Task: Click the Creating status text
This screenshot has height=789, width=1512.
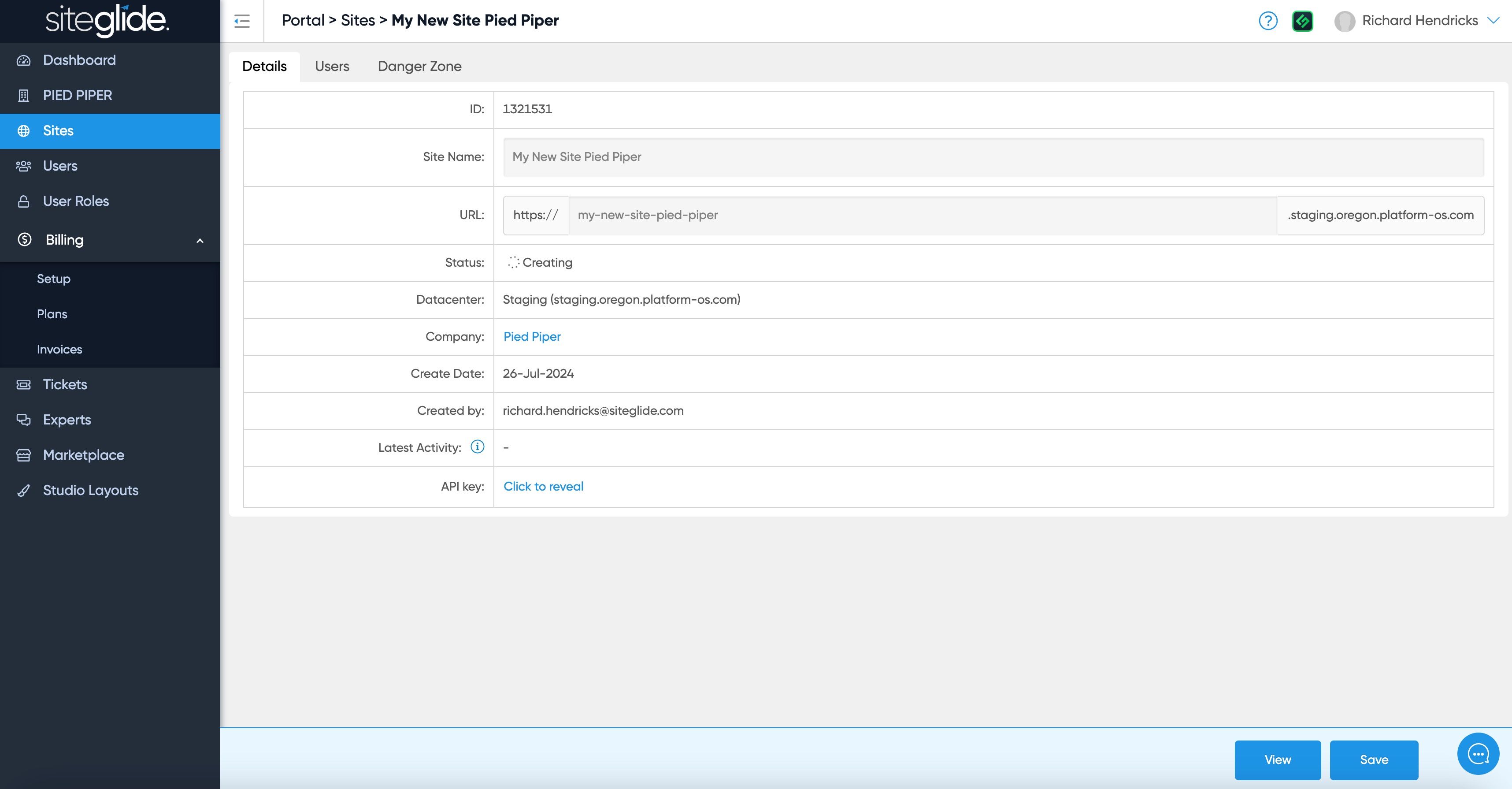Action: tap(547, 262)
